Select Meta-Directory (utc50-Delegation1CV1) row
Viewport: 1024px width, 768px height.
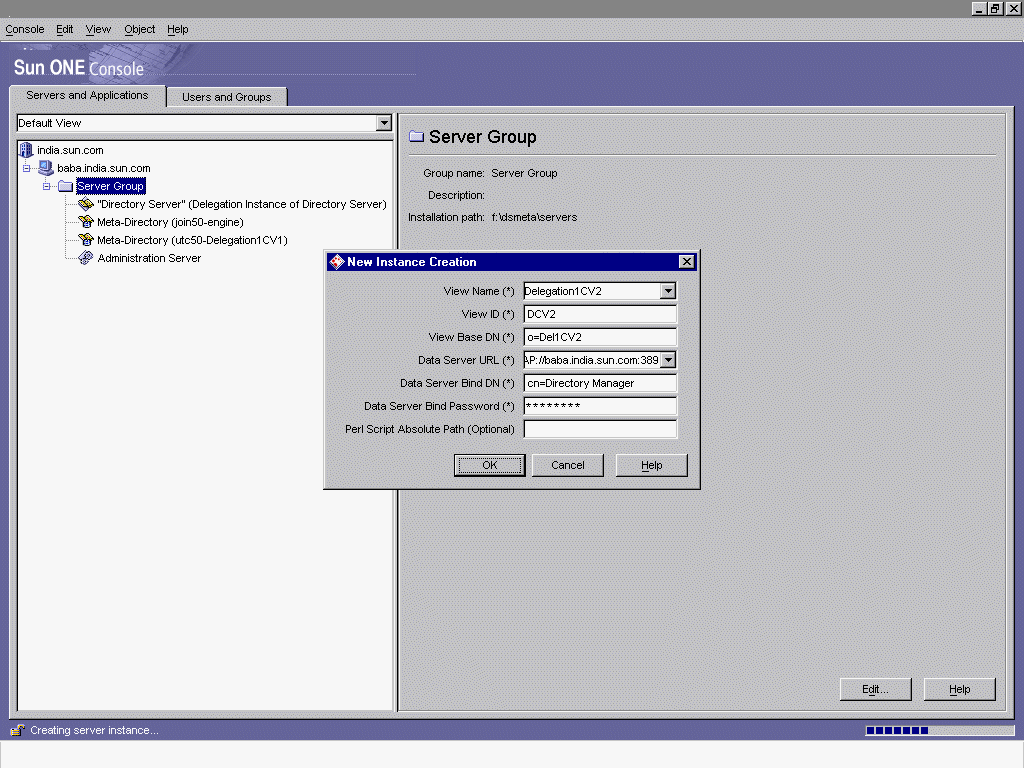click(x=192, y=240)
